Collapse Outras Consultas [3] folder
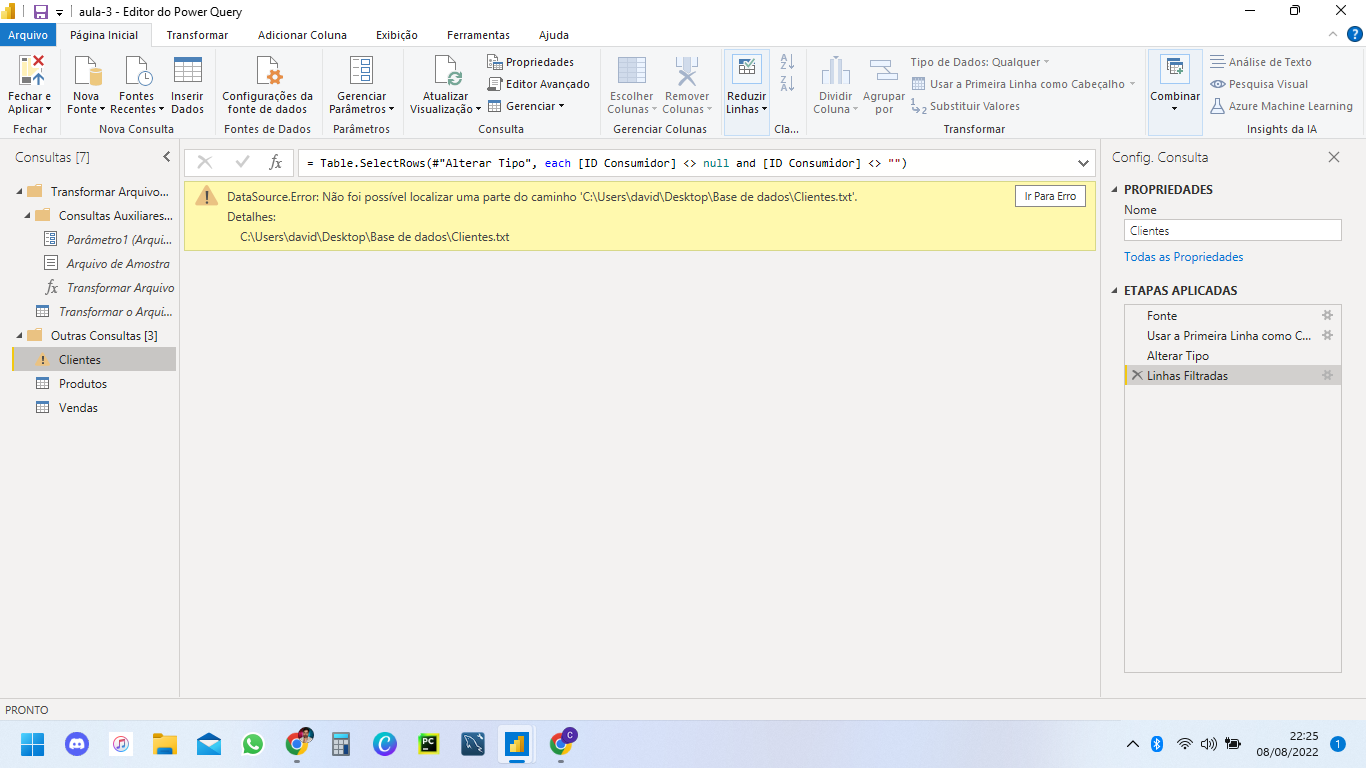Viewport: 1366px width, 768px height. click(19, 336)
